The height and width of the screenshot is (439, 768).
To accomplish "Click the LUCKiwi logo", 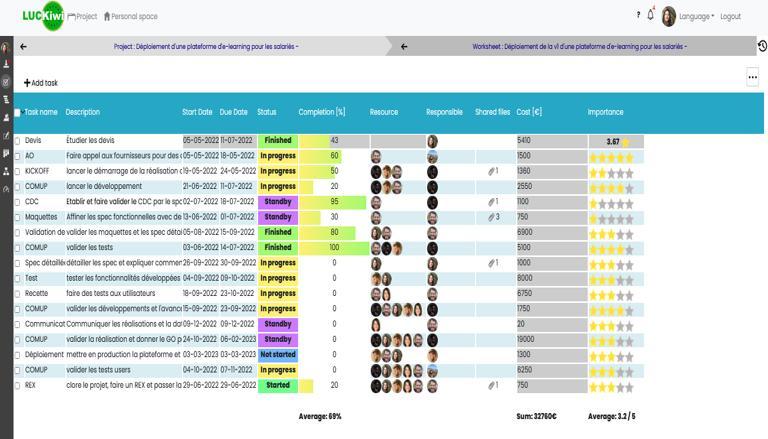I will pyautogui.click(x=43, y=16).
